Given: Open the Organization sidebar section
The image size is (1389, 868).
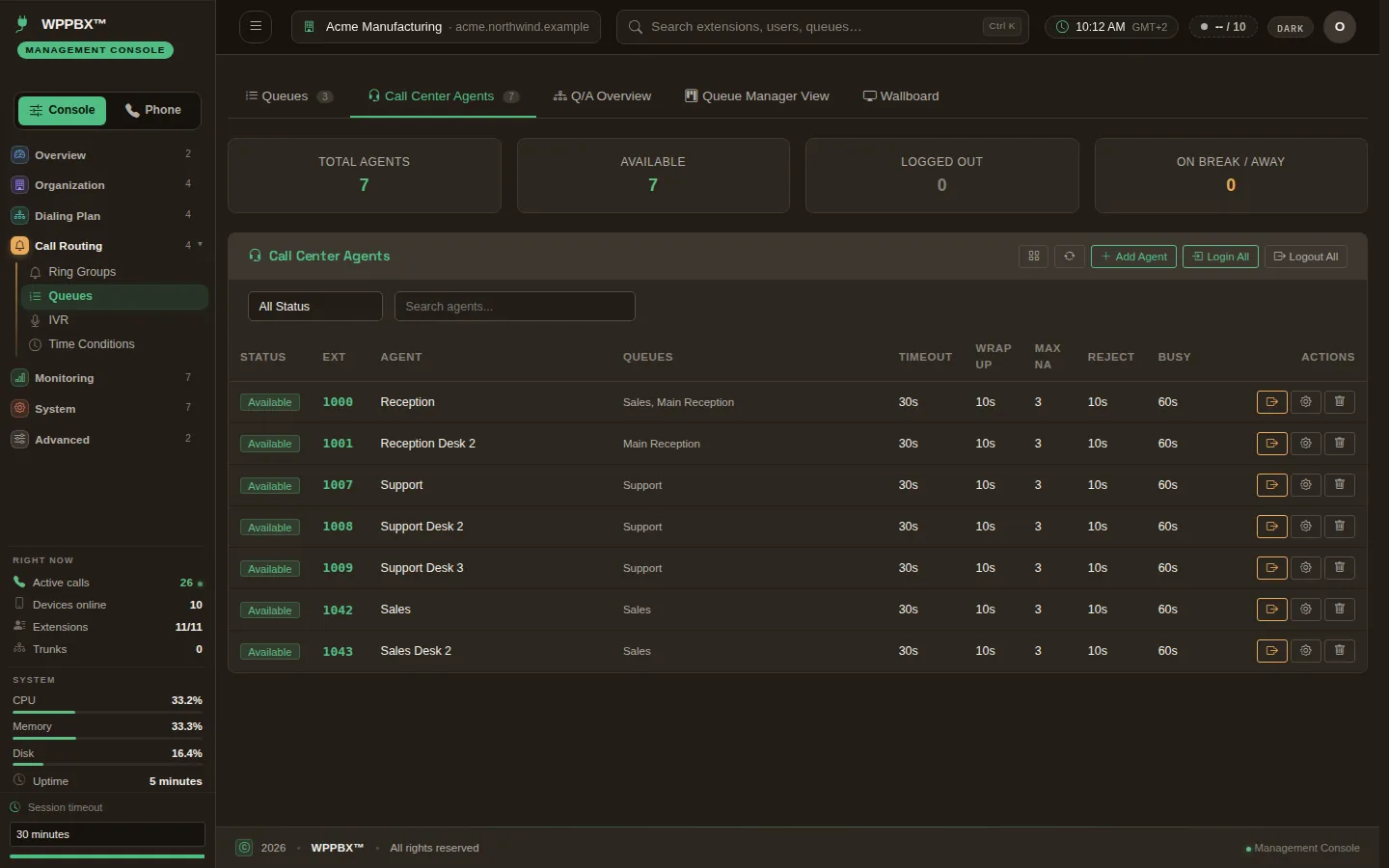Looking at the screenshot, I should click(x=107, y=185).
